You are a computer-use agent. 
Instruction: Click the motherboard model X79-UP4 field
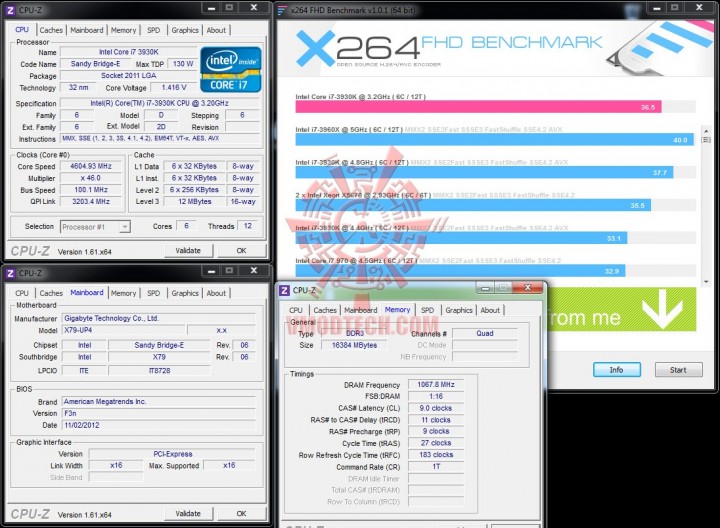[x=124, y=330]
